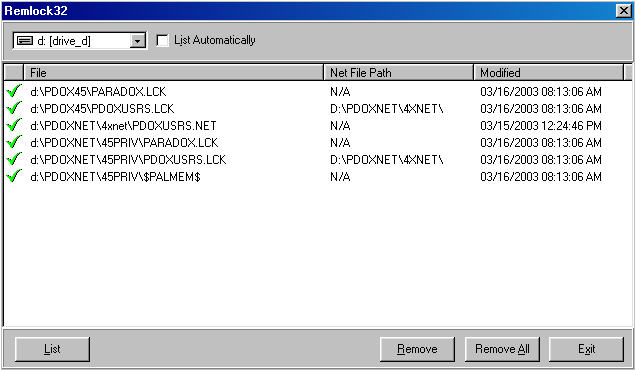The image size is (635, 370).
Task: Click the 03/15/2003 12:24:46 PM modified date
Action: point(541,125)
